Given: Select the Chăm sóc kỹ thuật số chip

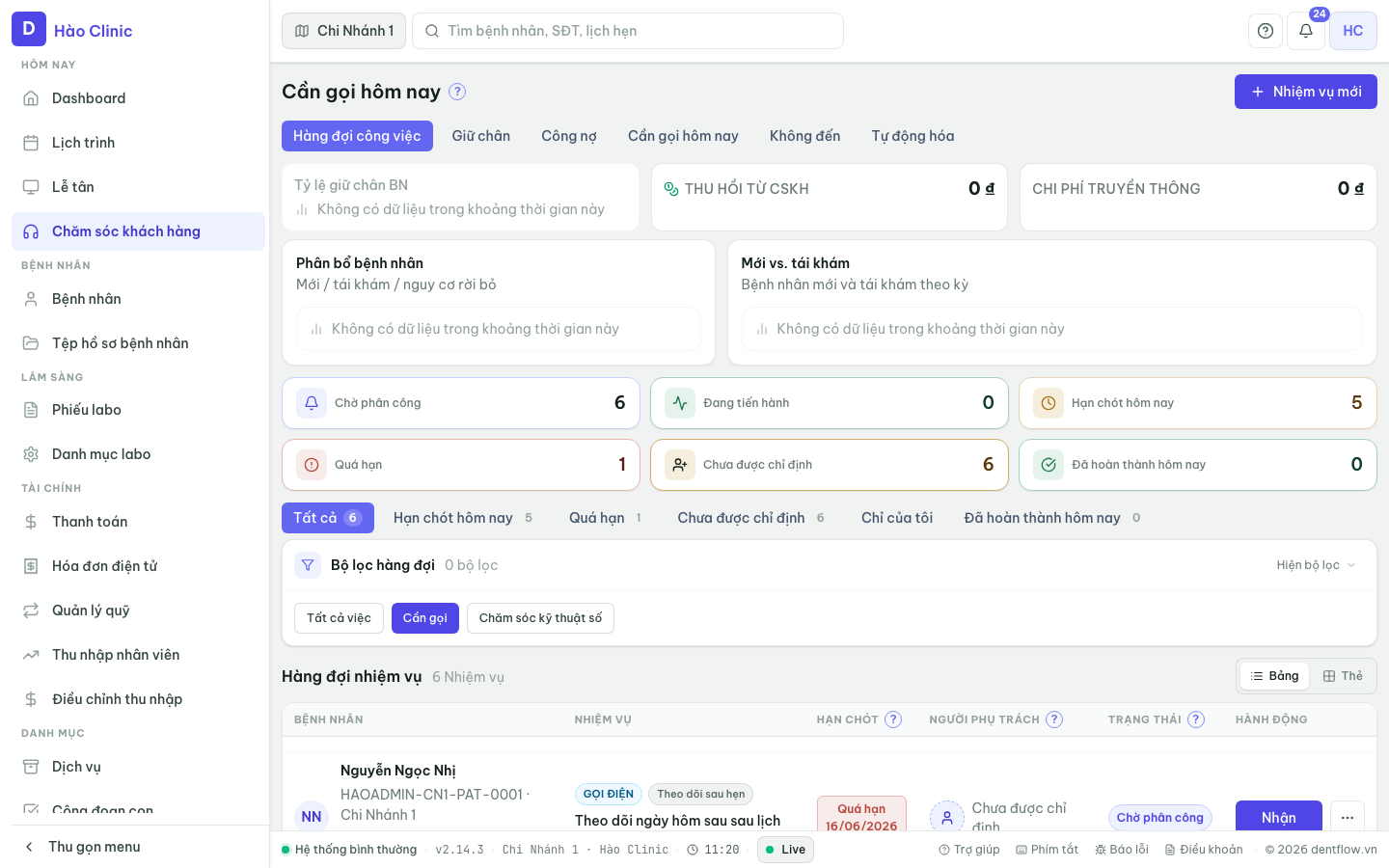Looking at the screenshot, I should point(540,618).
